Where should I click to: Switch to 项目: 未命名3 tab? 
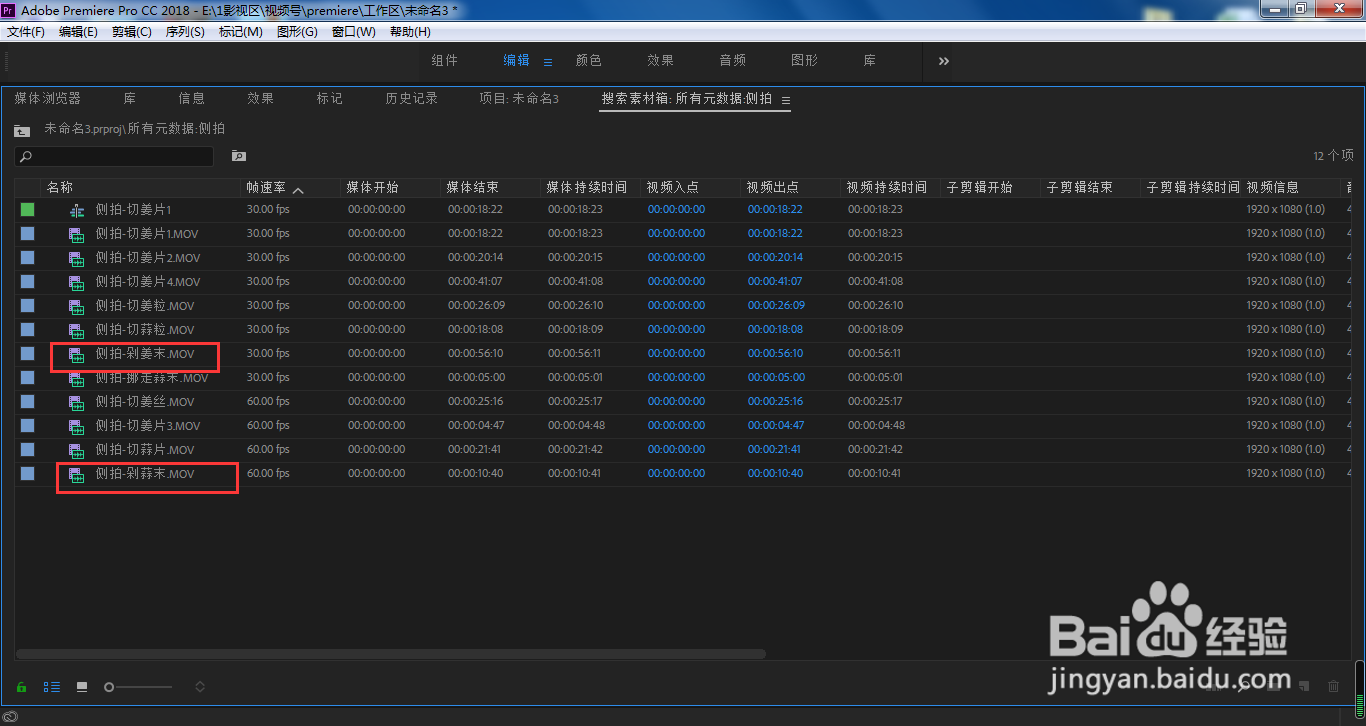[519, 98]
